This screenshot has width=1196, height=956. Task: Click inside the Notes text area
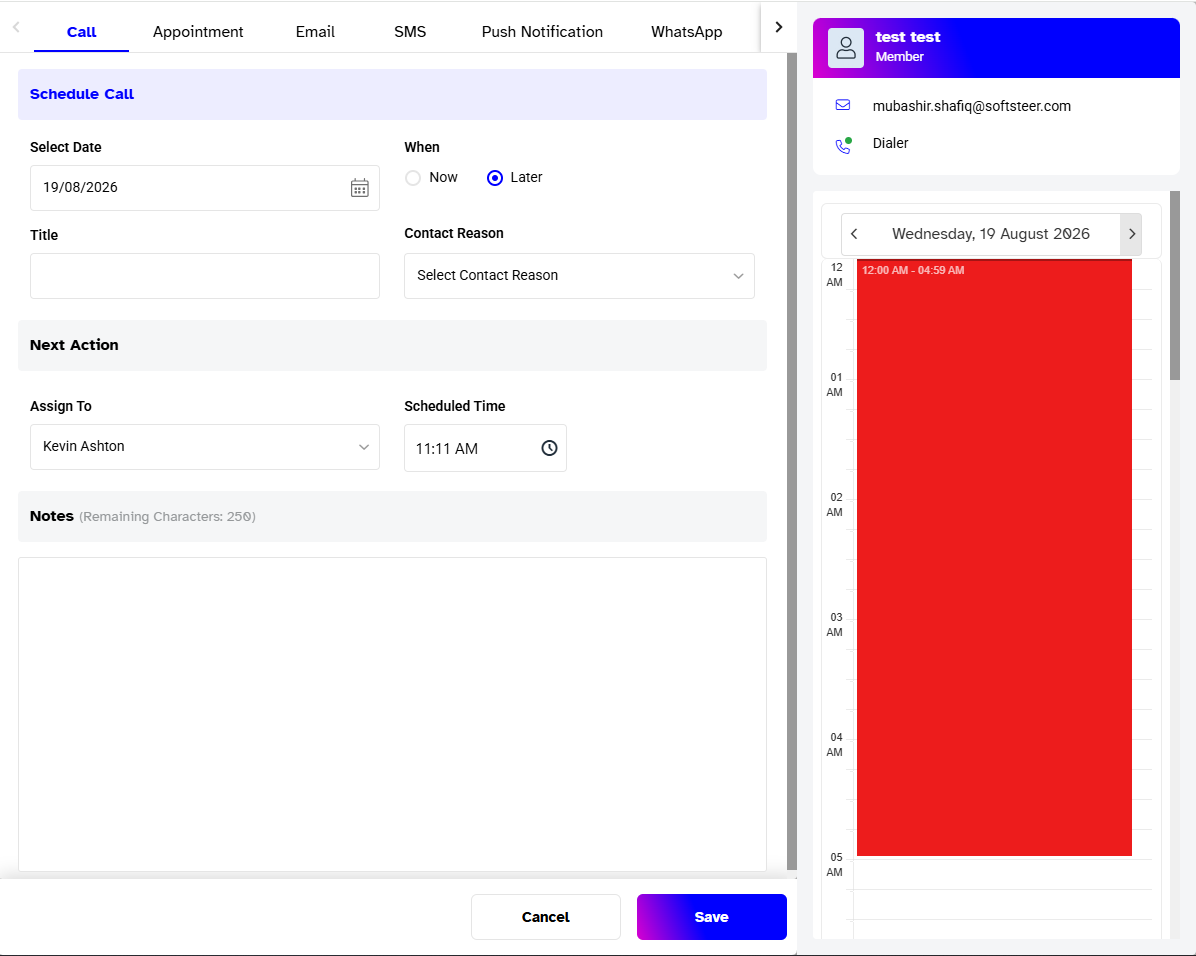392,714
